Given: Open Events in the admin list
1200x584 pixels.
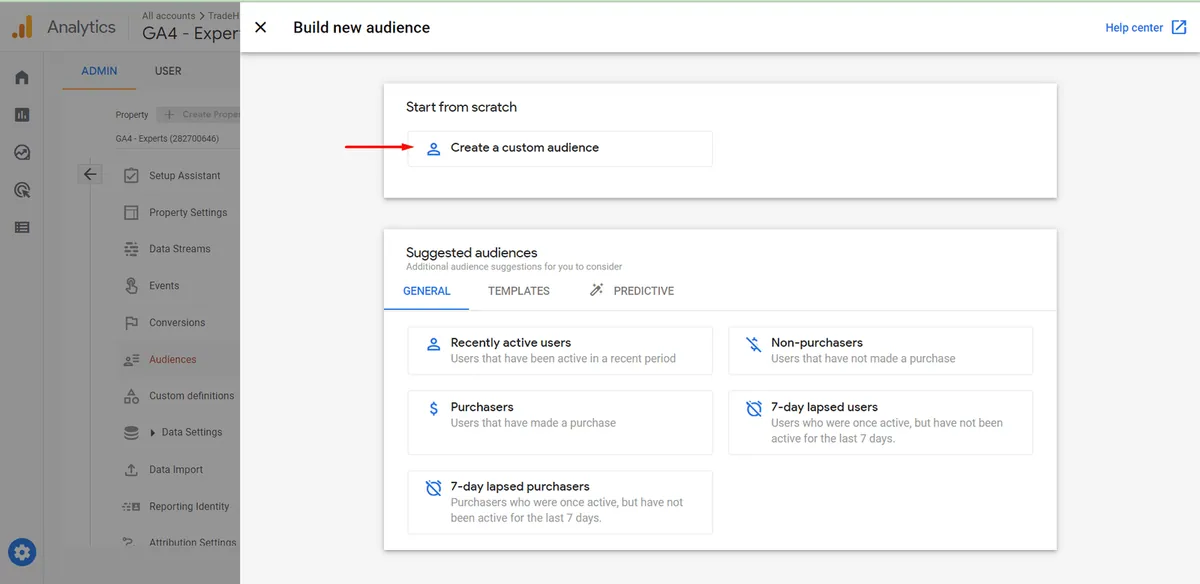Looking at the screenshot, I should click(164, 286).
